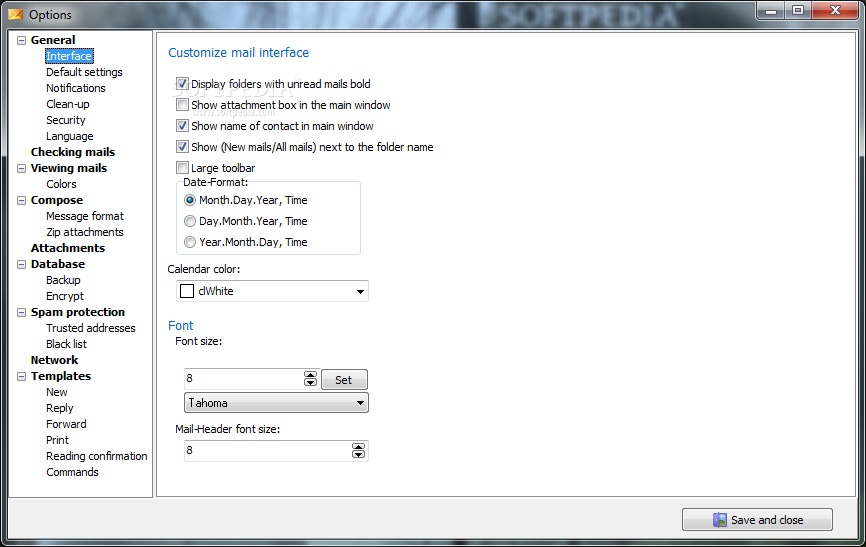Open the New template settings
866x547 pixels.
tap(57, 392)
